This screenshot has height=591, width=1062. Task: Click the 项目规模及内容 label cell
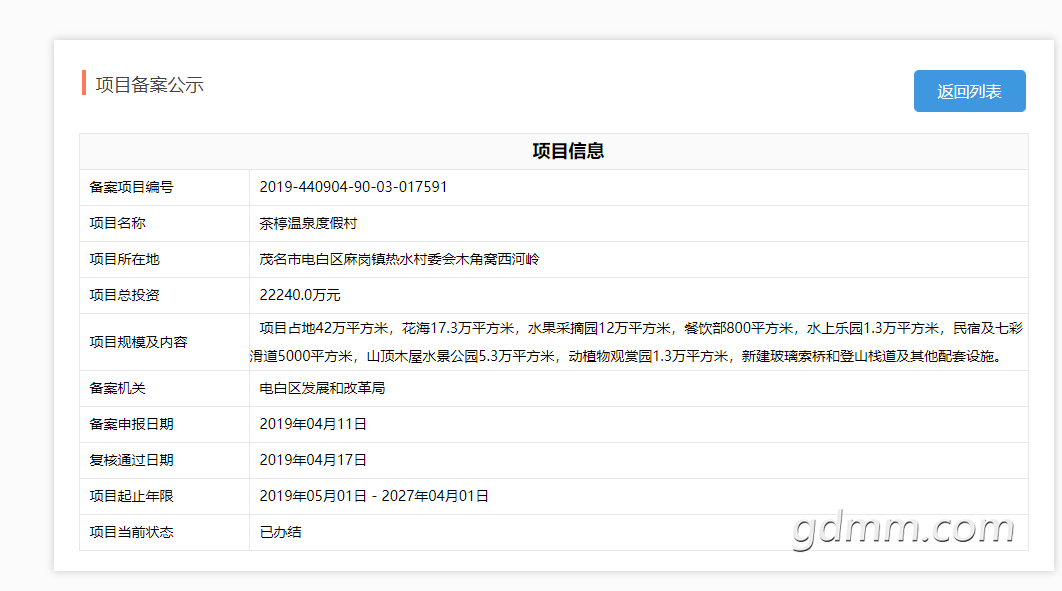click(x=165, y=342)
